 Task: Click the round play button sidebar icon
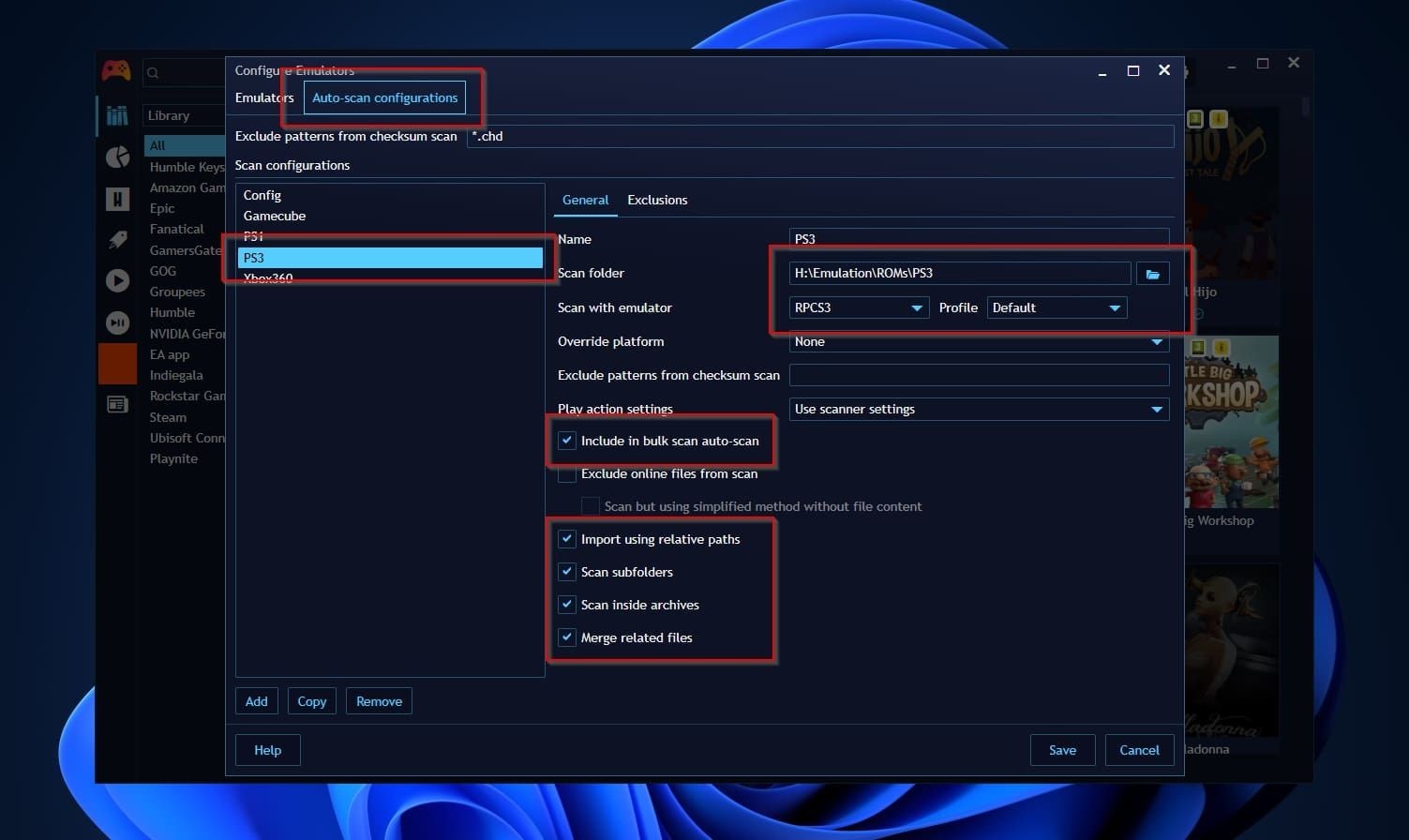pos(117,280)
